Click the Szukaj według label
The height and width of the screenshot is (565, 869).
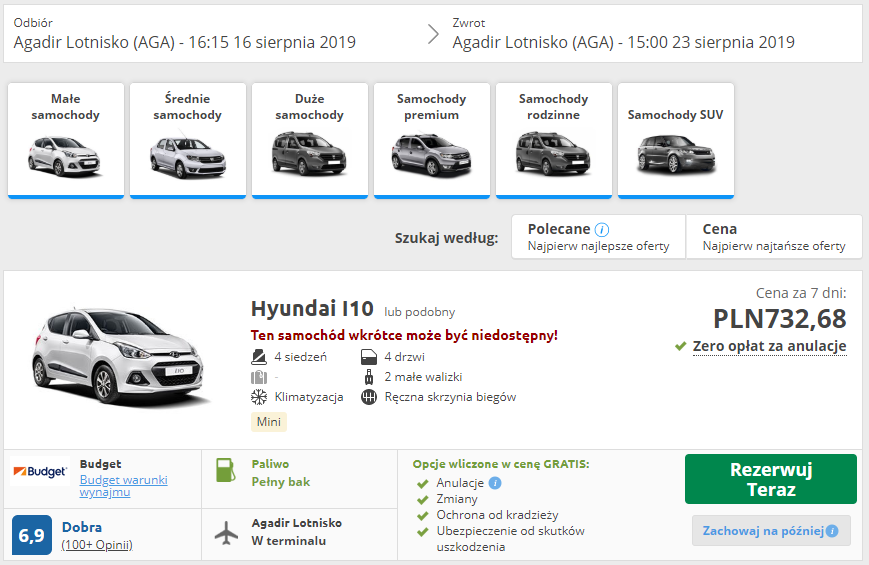point(446,238)
